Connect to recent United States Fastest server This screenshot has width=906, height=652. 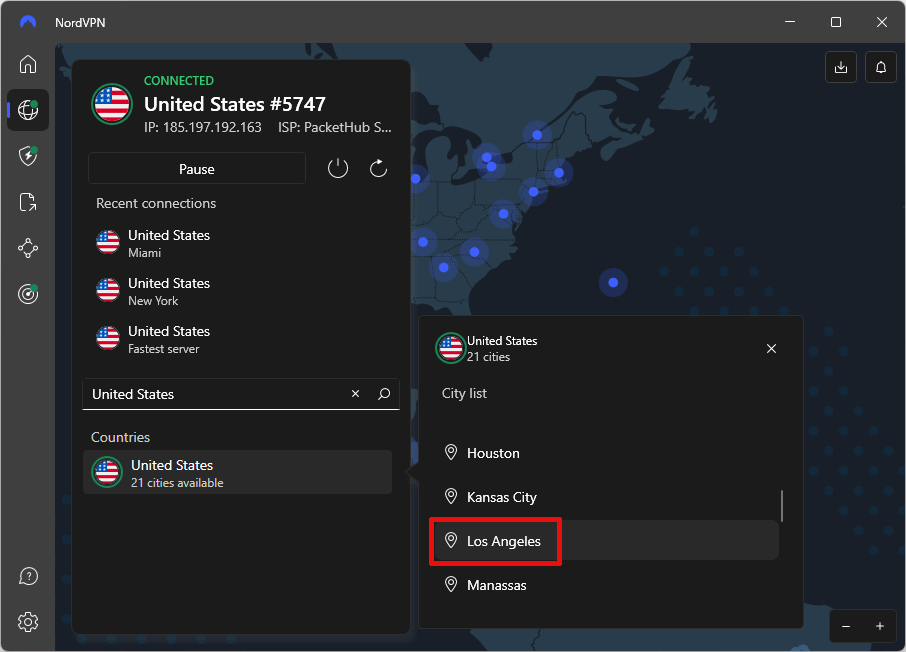(240, 339)
